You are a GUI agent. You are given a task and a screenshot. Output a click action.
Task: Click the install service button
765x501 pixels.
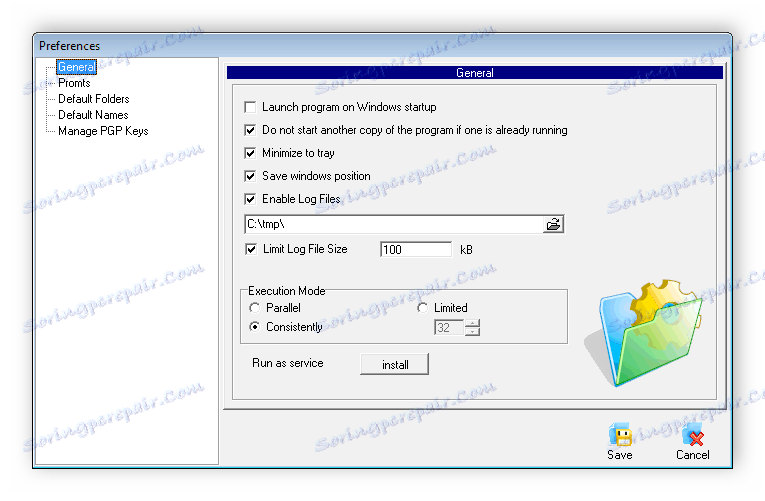[x=395, y=364]
